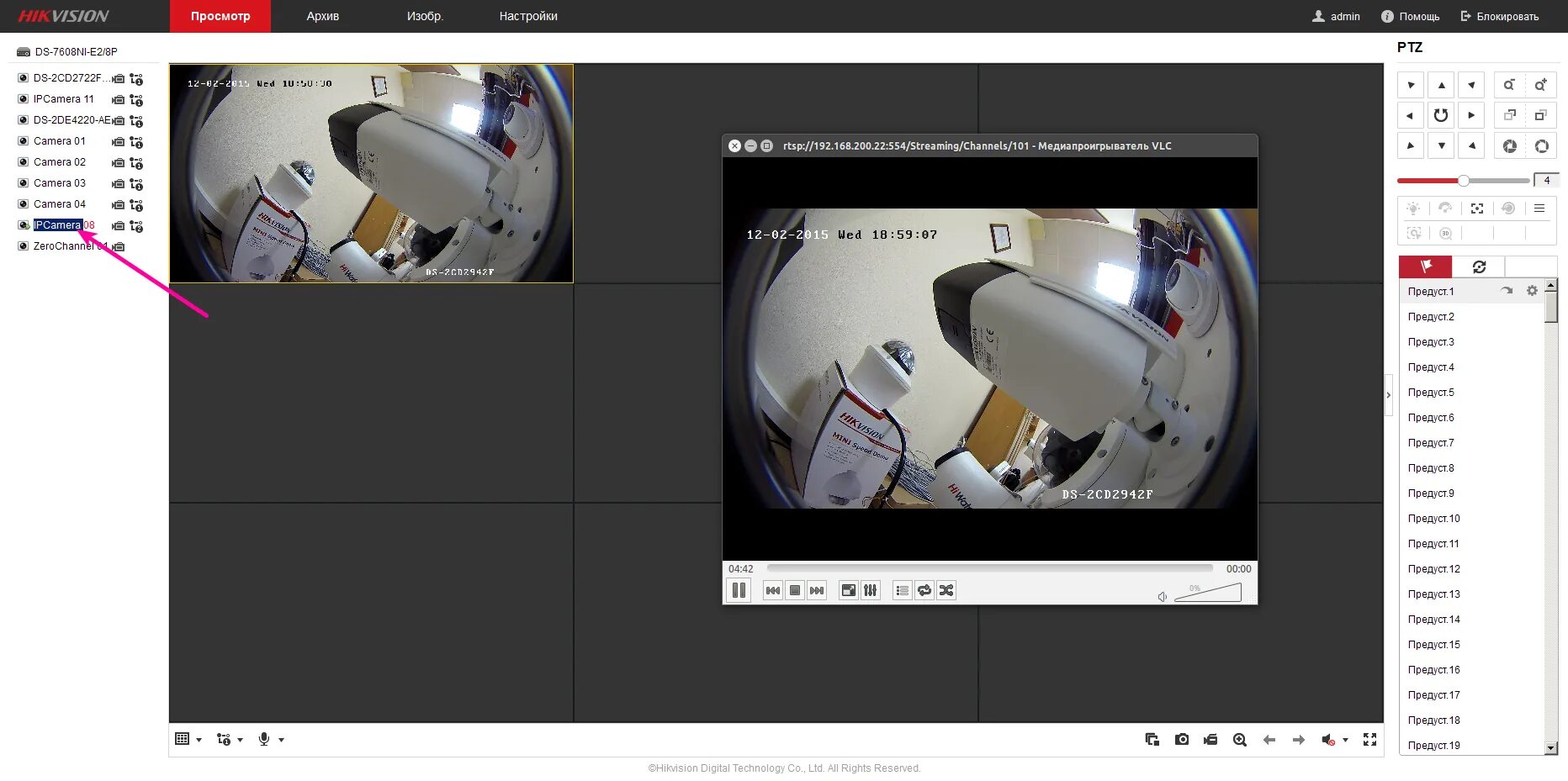This screenshot has height=781, width=1568.
Task: Start PTZ auto scan rotation
Action: [1441, 115]
